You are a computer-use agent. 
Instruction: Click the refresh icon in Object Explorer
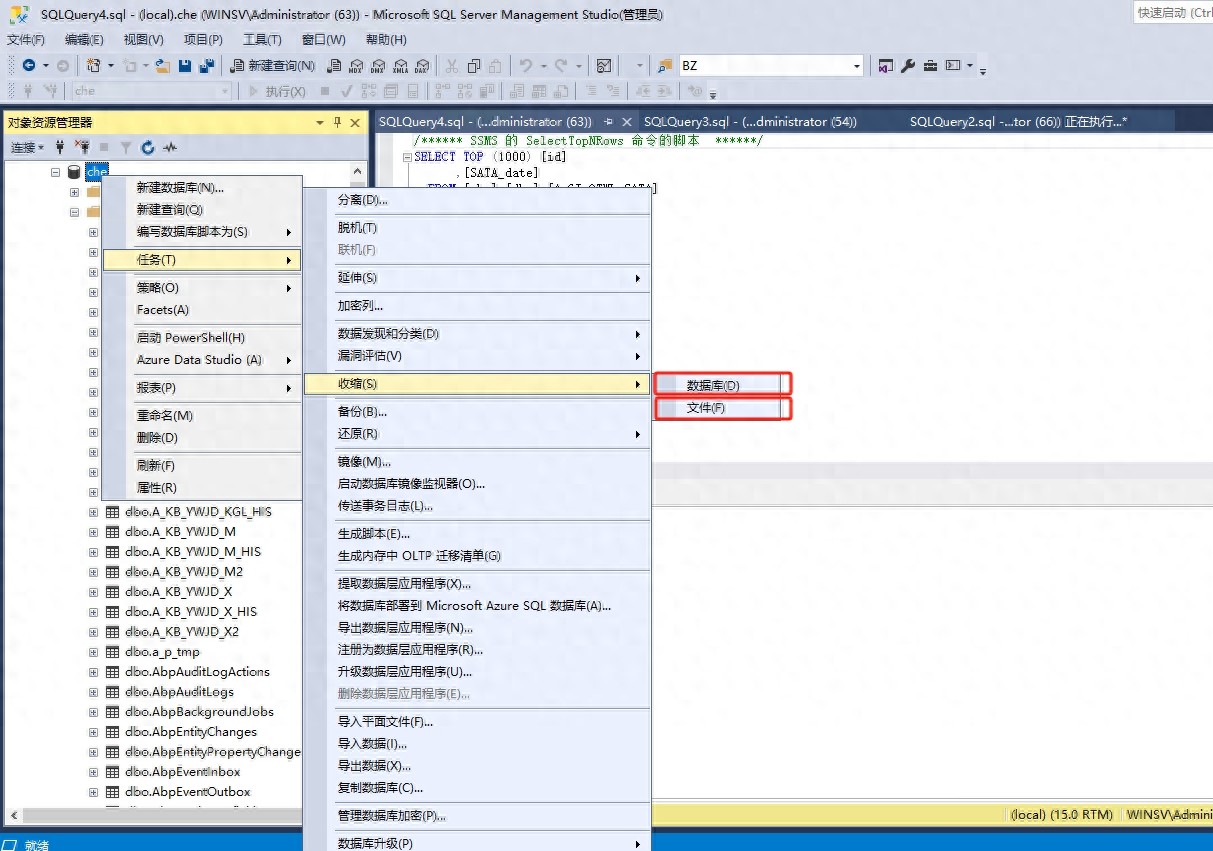coord(148,147)
